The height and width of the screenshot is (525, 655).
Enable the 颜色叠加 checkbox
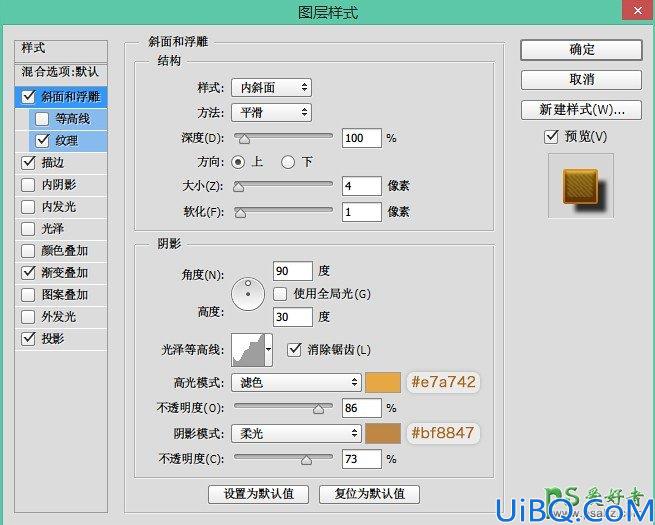click(28, 251)
